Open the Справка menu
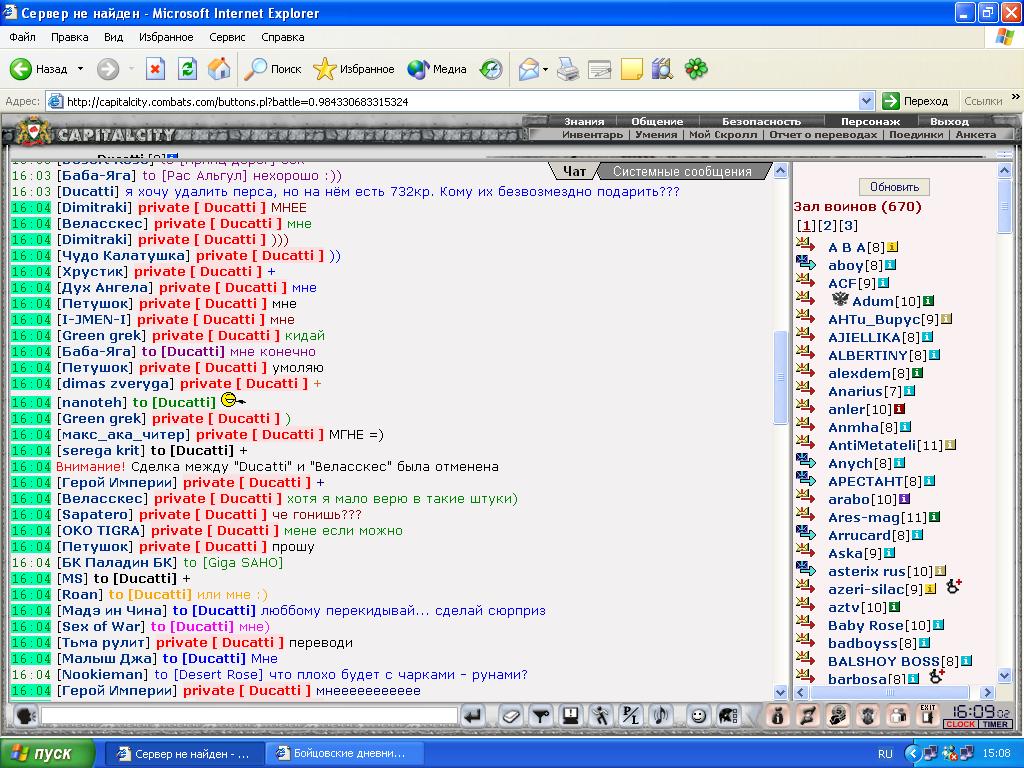The height and width of the screenshot is (768, 1024). pyautogui.click(x=282, y=37)
